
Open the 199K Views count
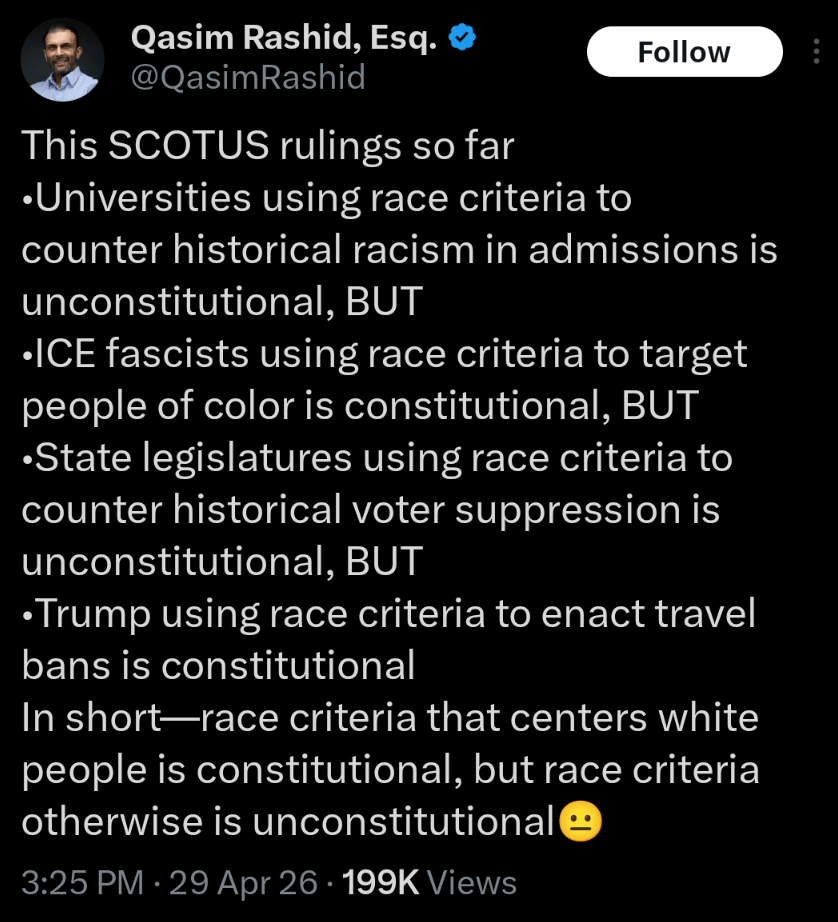(429, 883)
